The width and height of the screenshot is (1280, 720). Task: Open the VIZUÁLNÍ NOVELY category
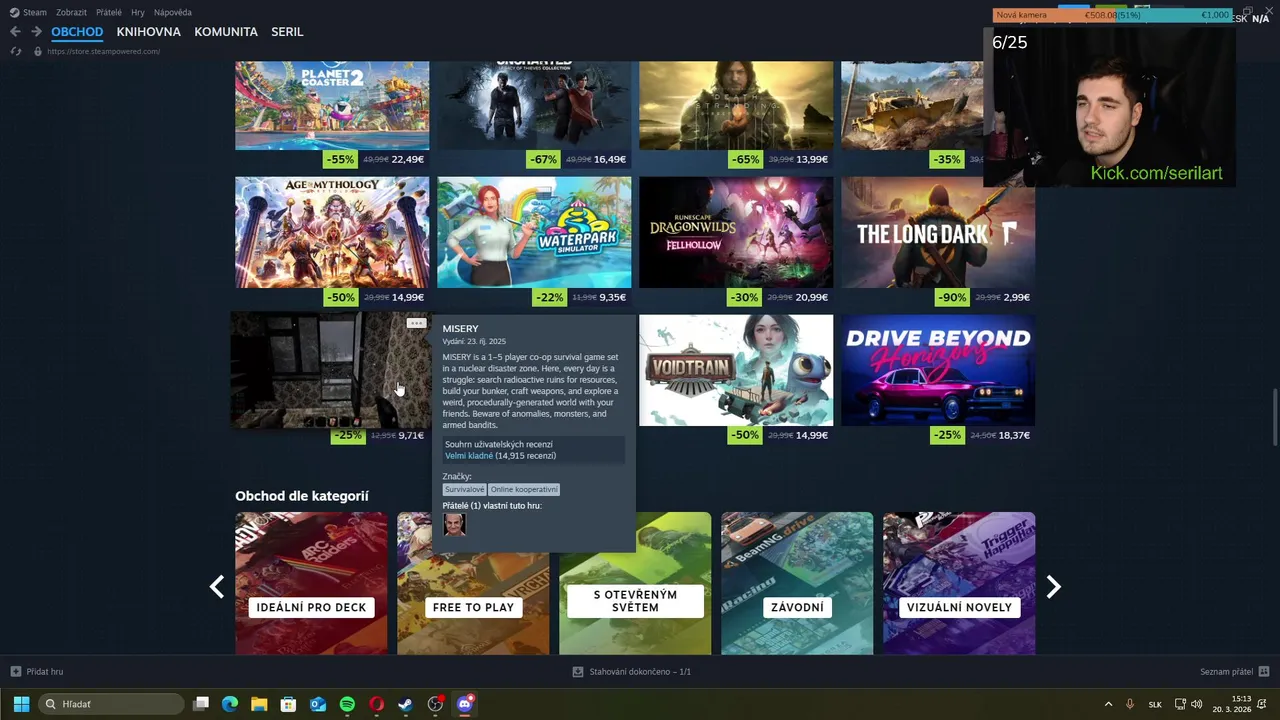(x=959, y=584)
